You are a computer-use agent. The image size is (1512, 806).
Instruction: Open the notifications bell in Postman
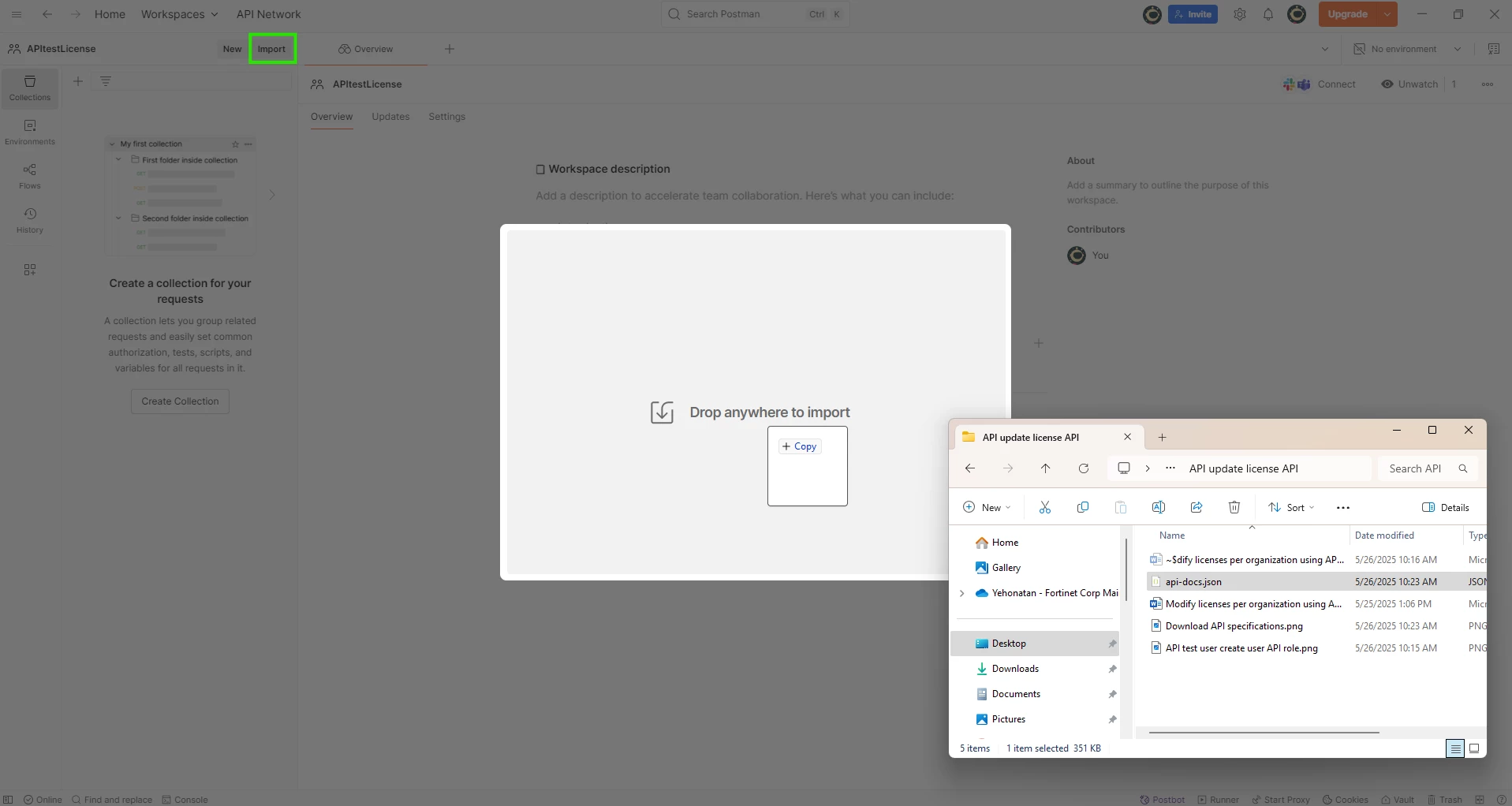[x=1268, y=14]
